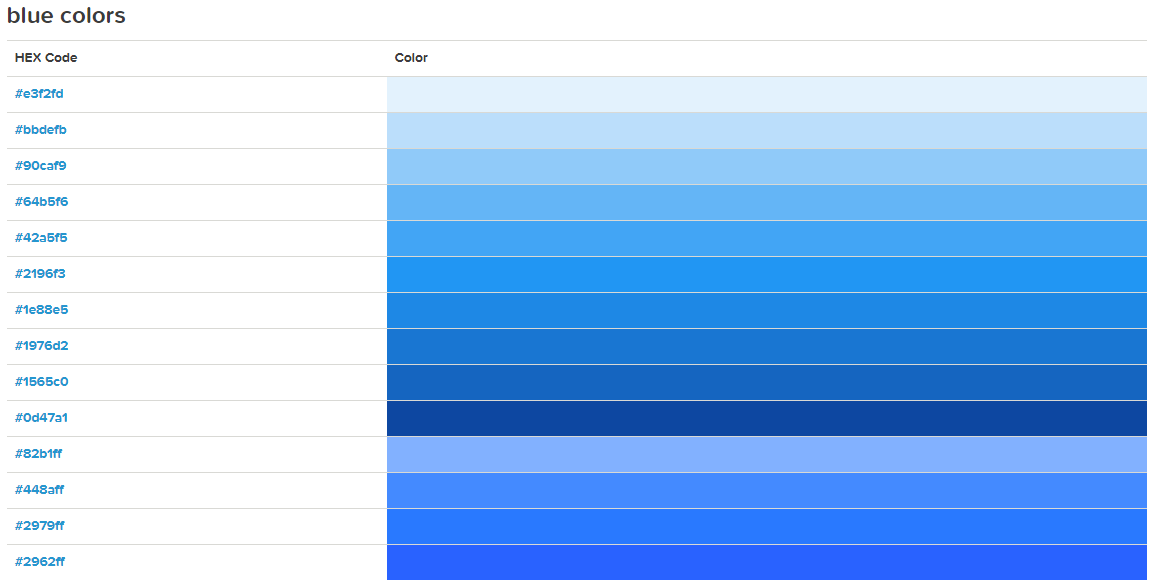Screen dimensions: 1154x588
Task: Pick the #42a5f5 color bar
Action: coord(767,239)
